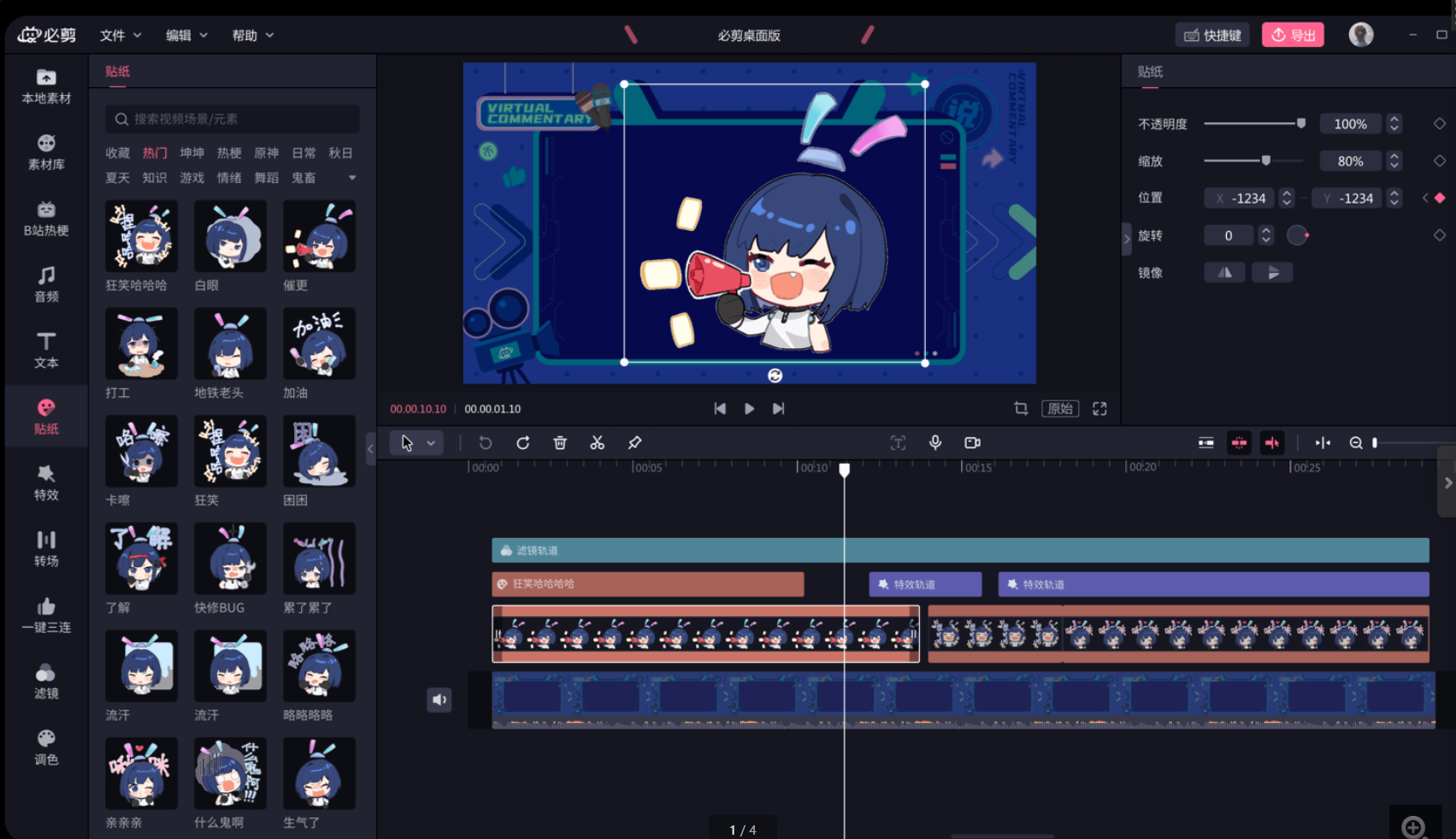Toggle the position keyframe diamond
This screenshot has height=839, width=1456.
(x=1440, y=198)
